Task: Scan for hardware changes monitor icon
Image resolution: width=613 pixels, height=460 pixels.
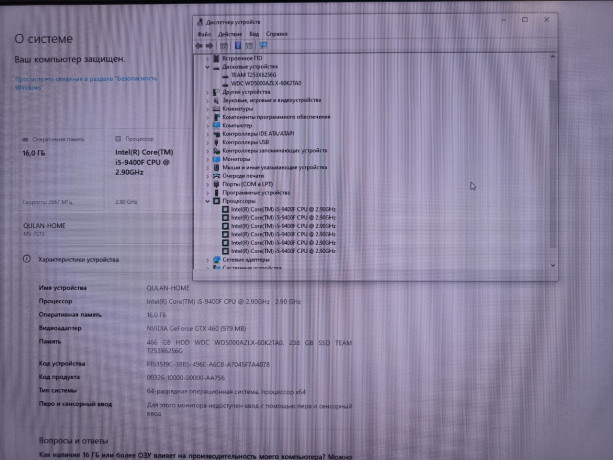Action: 263,46
